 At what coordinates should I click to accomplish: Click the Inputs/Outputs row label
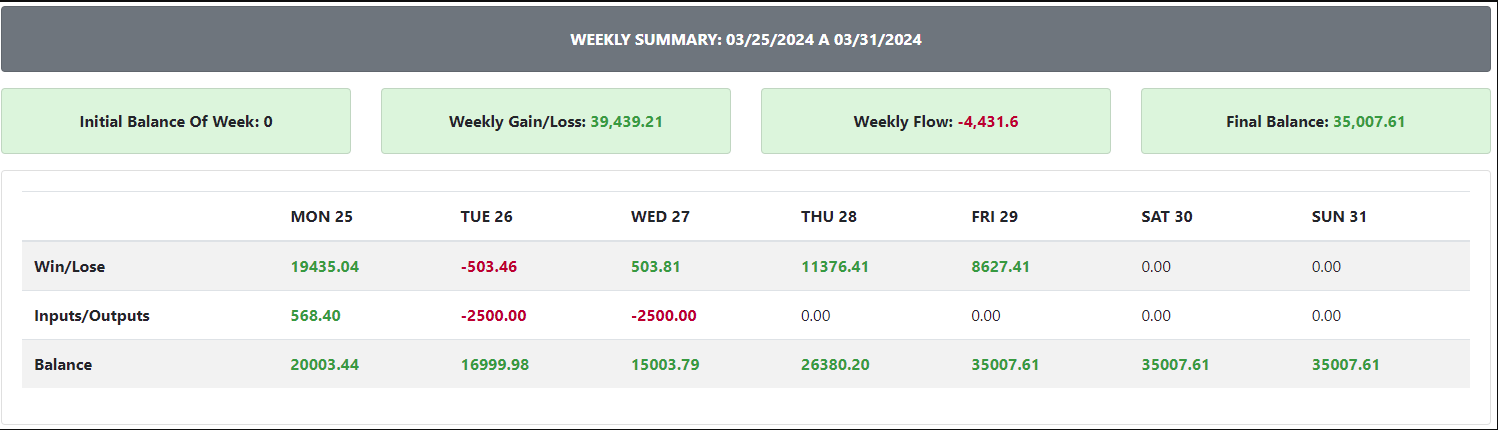tap(92, 315)
